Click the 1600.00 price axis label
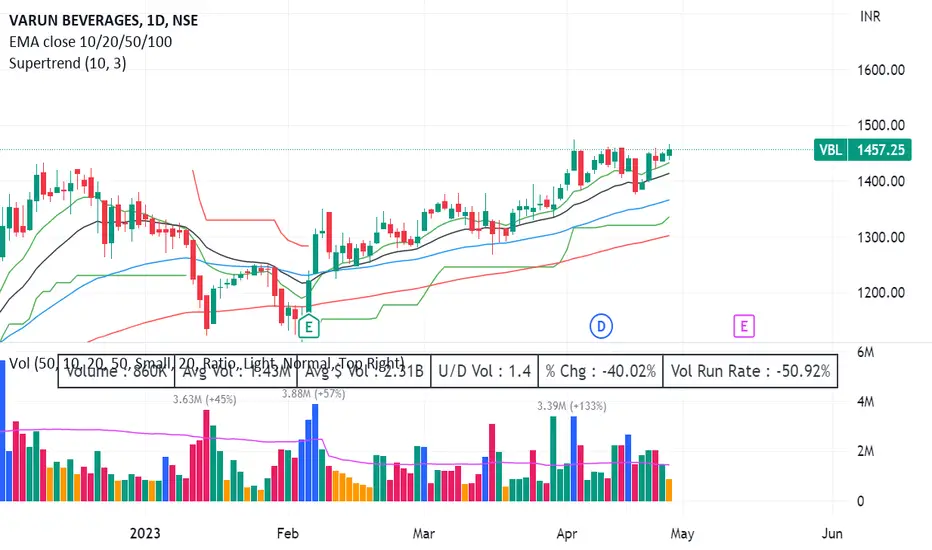932x550 pixels. pyautogui.click(x=881, y=70)
